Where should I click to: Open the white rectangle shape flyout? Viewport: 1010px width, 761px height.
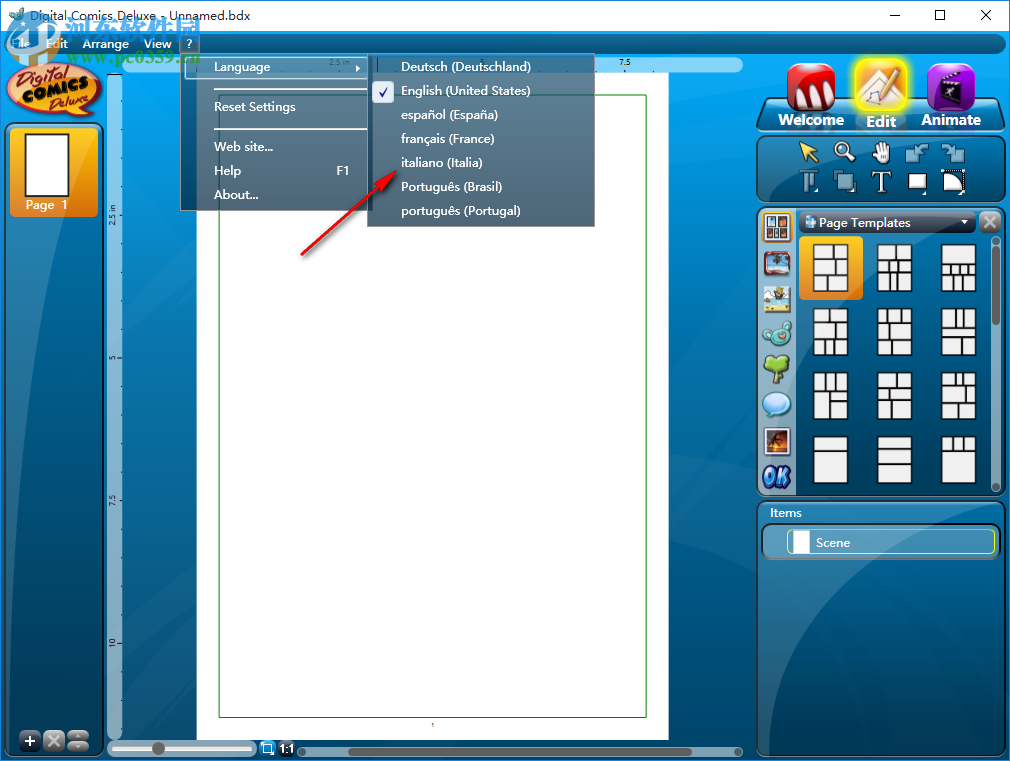(x=917, y=182)
